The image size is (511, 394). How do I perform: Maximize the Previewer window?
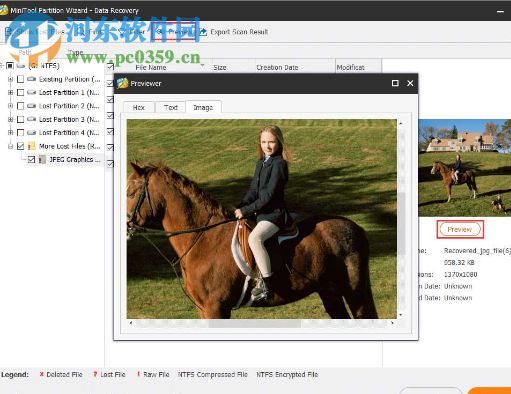point(395,83)
